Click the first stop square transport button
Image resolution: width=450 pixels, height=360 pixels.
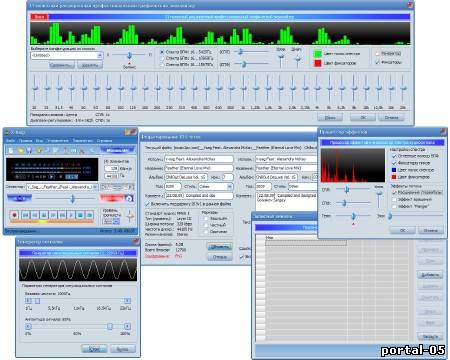click(x=80, y=215)
